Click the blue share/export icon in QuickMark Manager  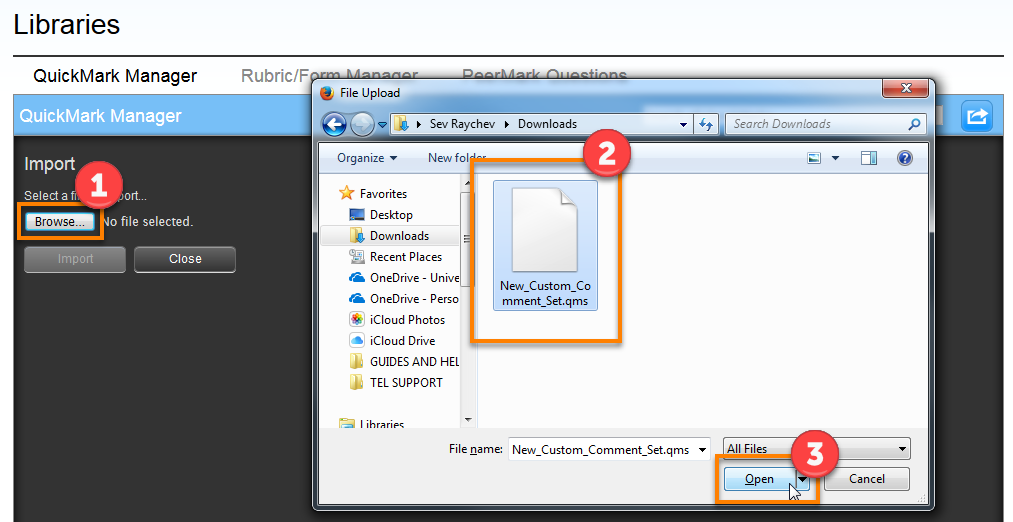[x=977, y=116]
